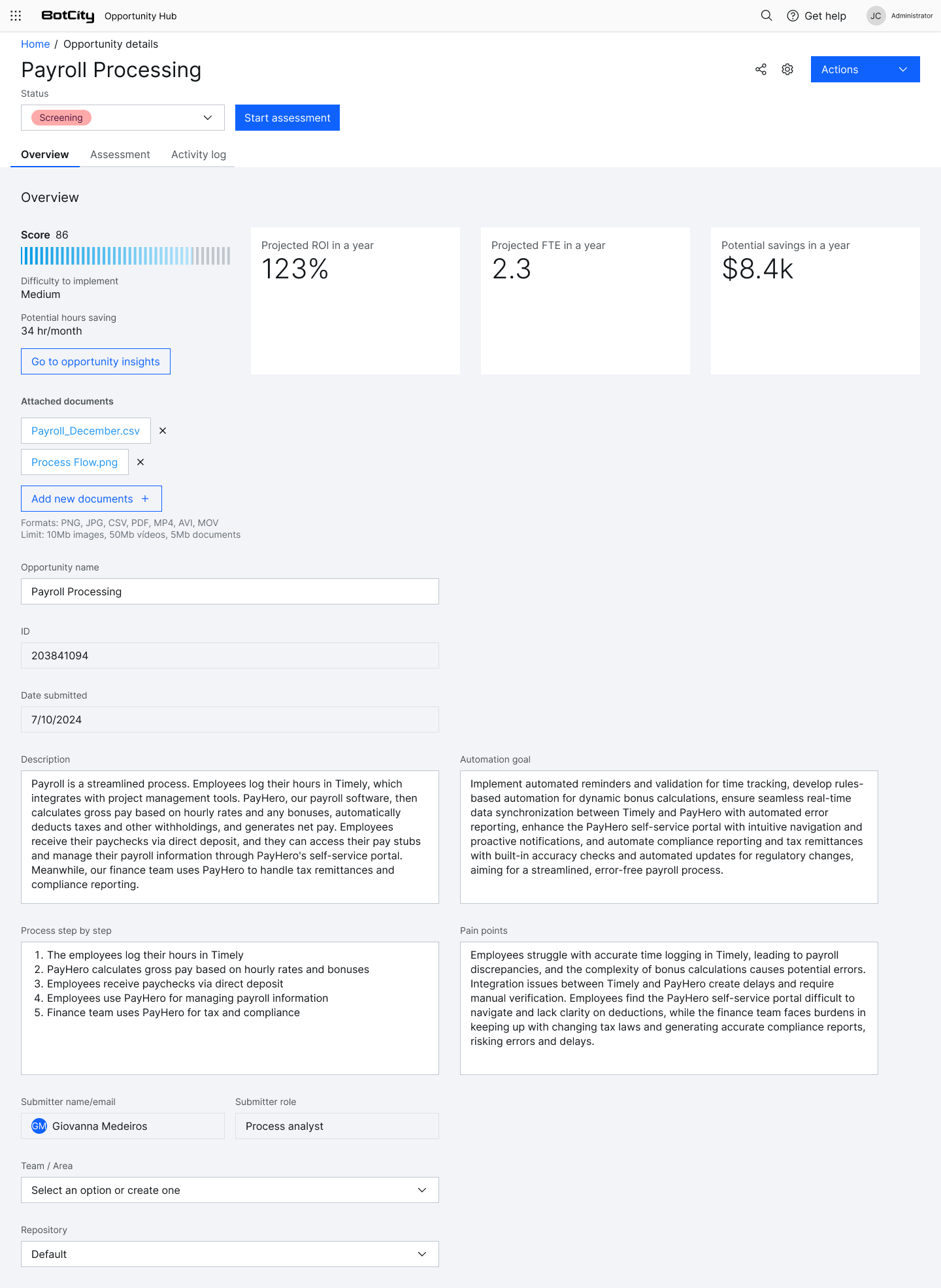
Task: Click the Start assessment button
Action: 288,118
